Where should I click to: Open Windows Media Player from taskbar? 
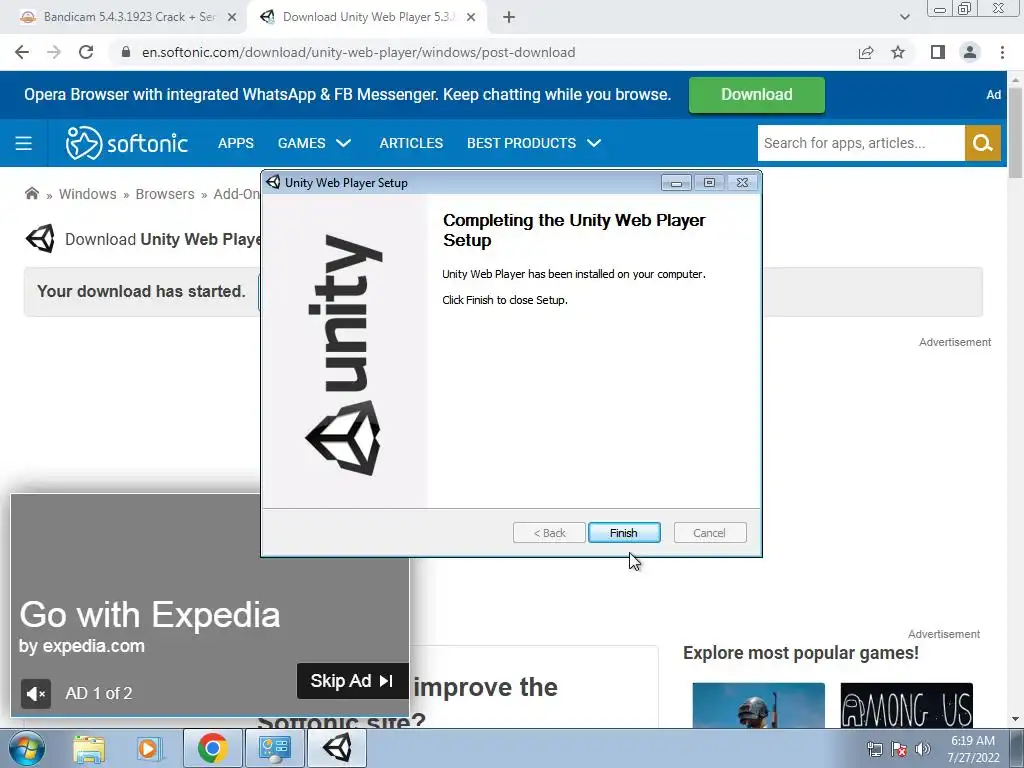click(148, 748)
